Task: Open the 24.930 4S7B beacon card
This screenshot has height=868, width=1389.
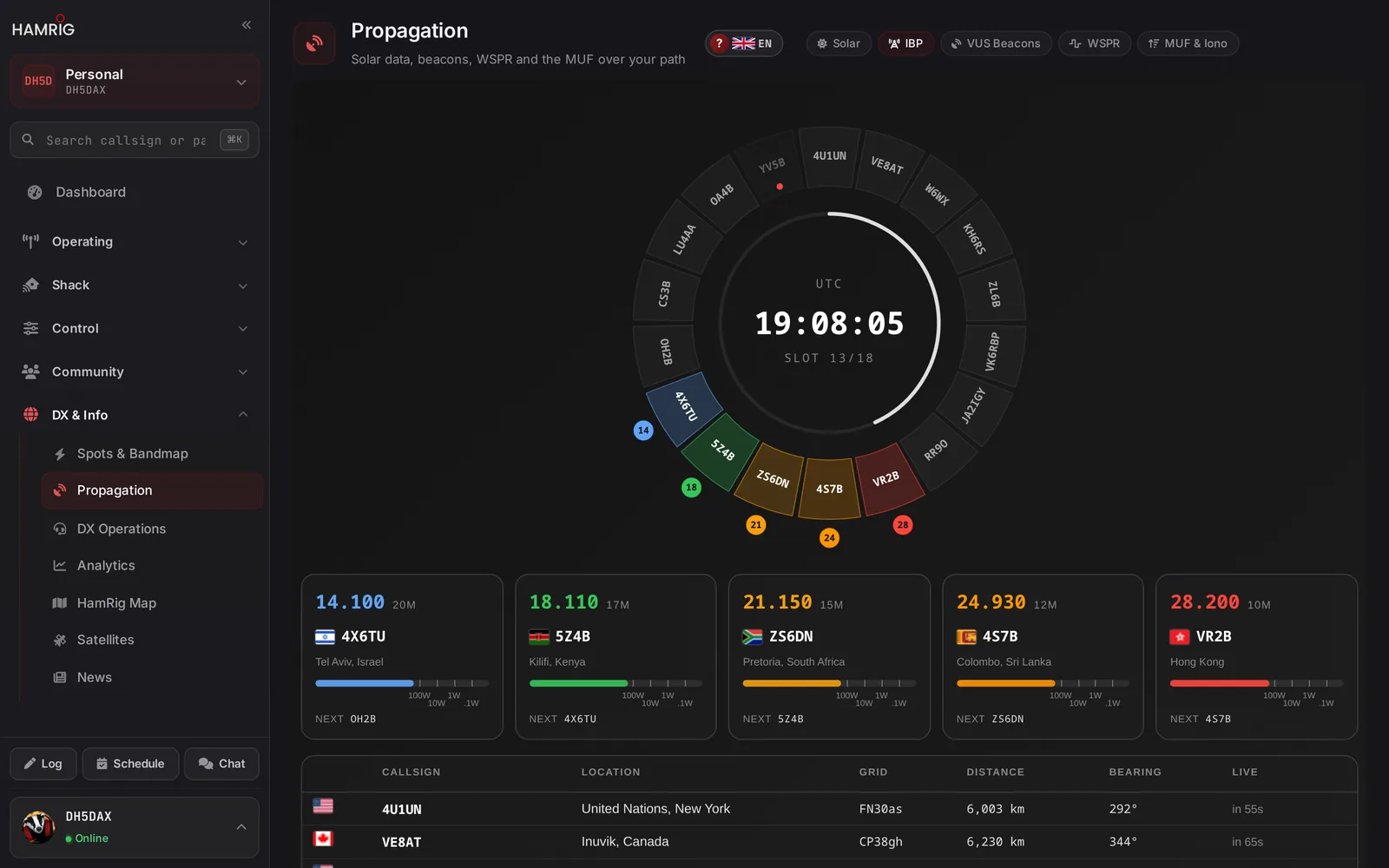Action: click(1043, 657)
